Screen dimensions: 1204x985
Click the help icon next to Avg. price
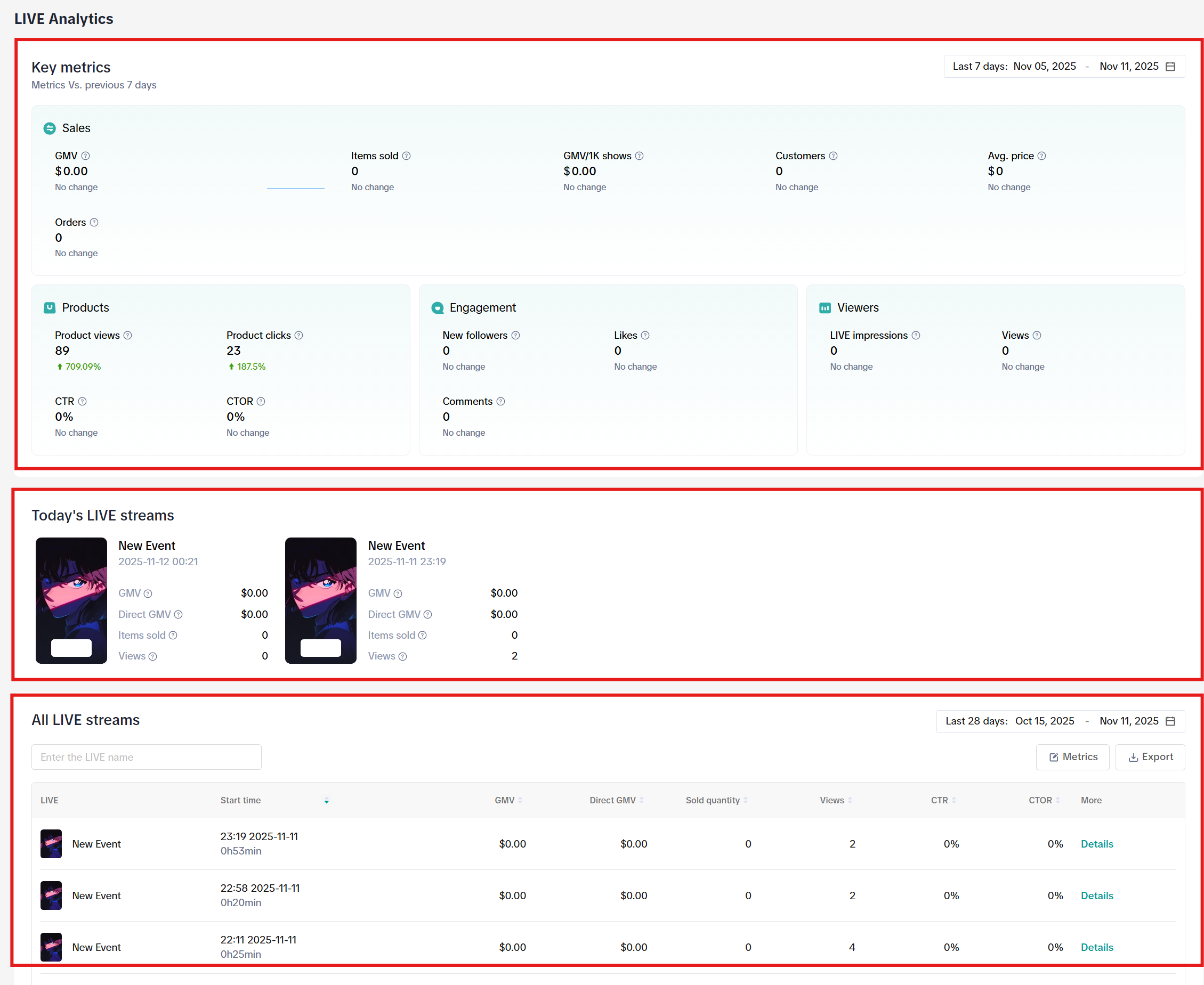point(1041,156)
